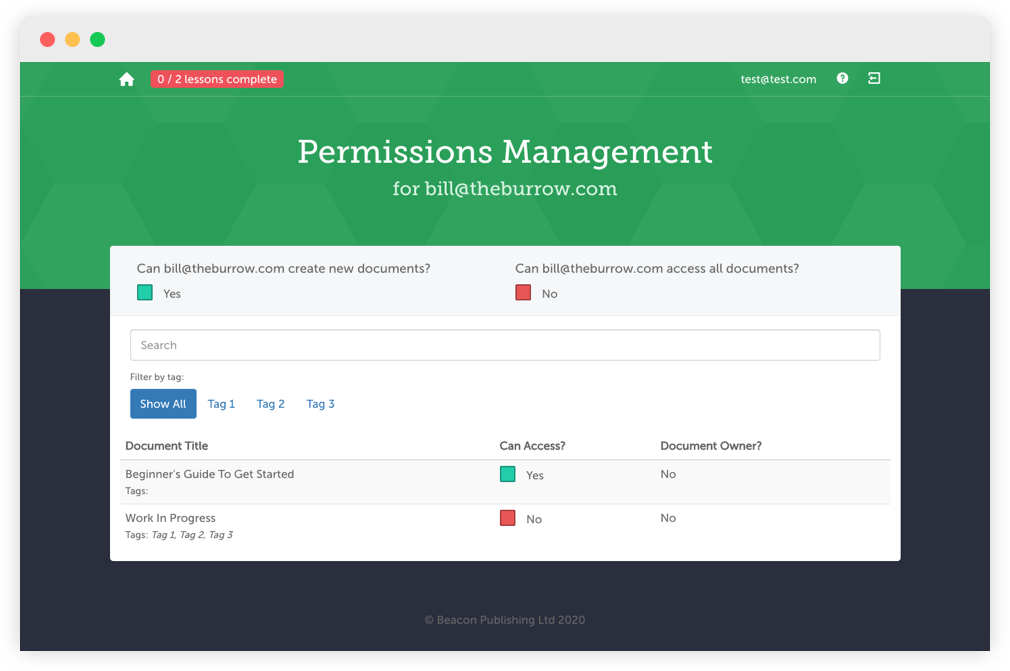Click the Search input field
The width and height of the screenshot is (1010, 671).
[505, 344]
